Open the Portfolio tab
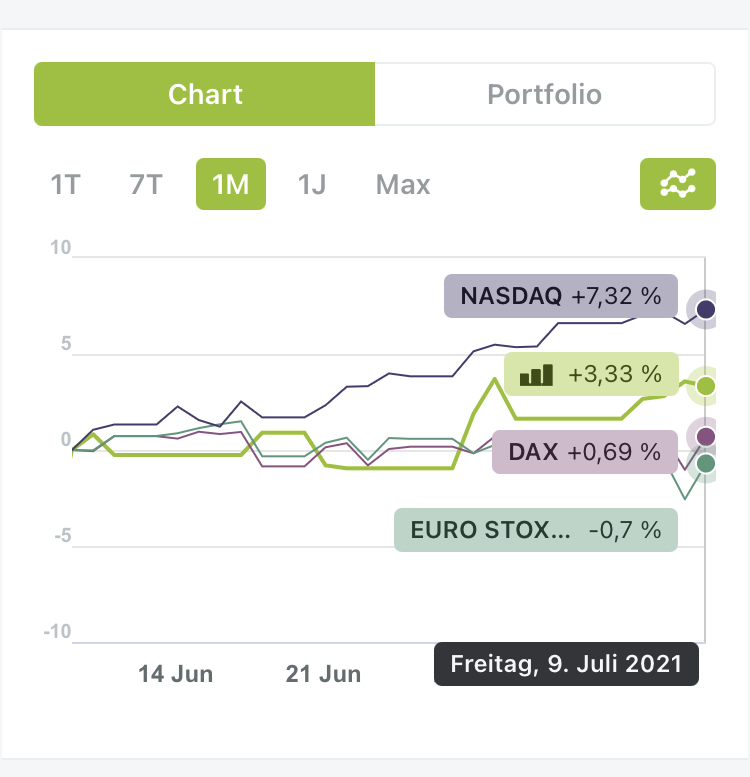The image size is (750, 777). pos(544,95)
